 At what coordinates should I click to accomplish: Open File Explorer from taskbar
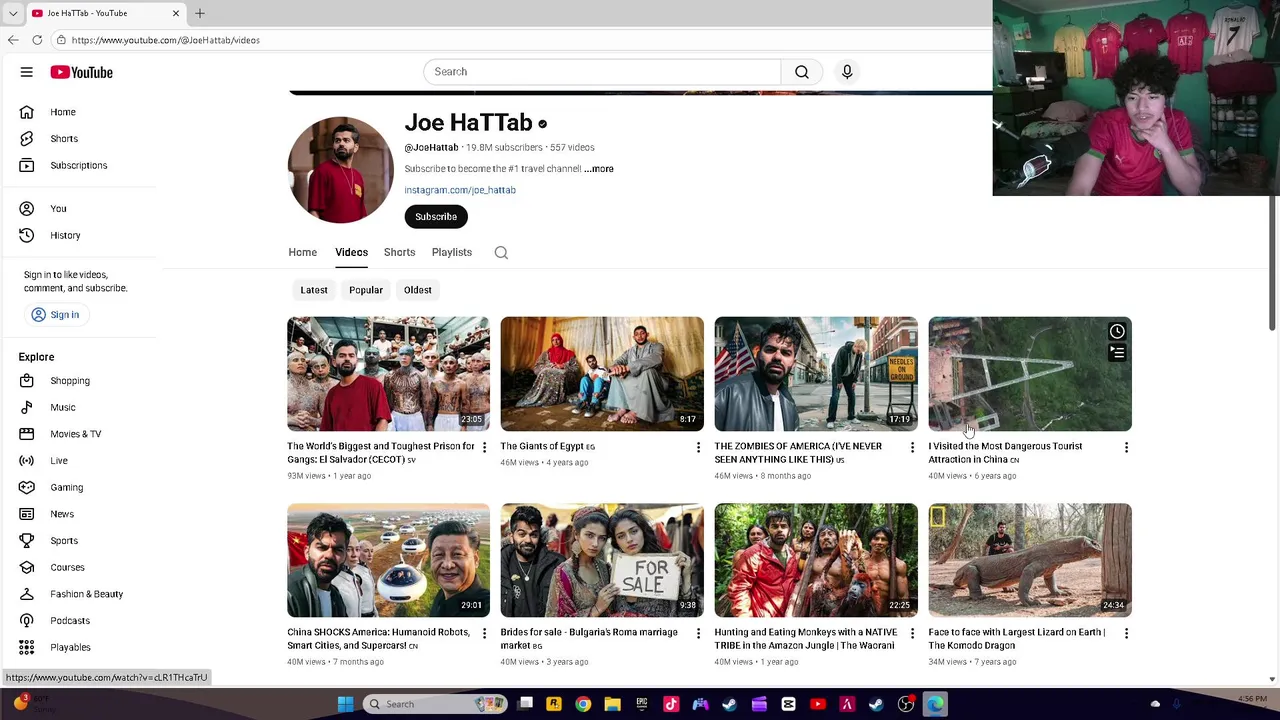pos(612,704)
